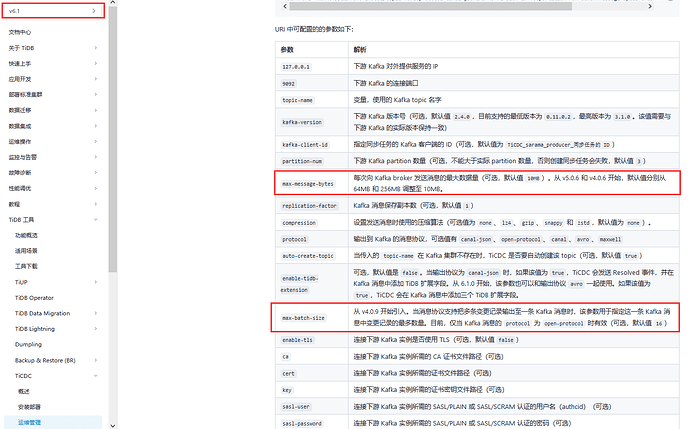690x429 pixels.
Task: Expand the 快速上手 section chevron
Action: click(95, 63)
